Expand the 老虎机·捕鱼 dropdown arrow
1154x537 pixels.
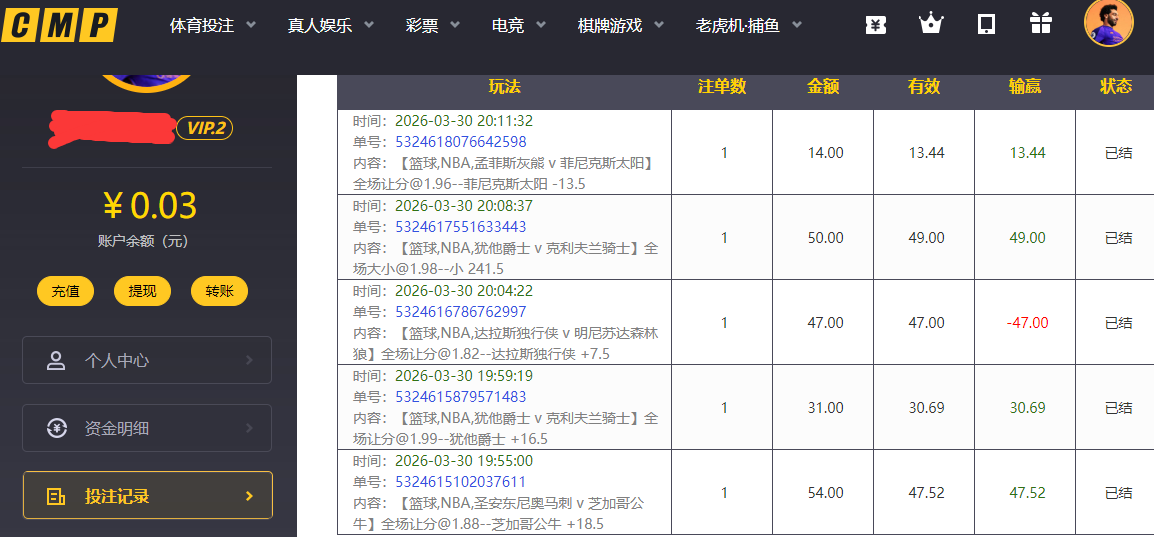(x=796, y=25)
